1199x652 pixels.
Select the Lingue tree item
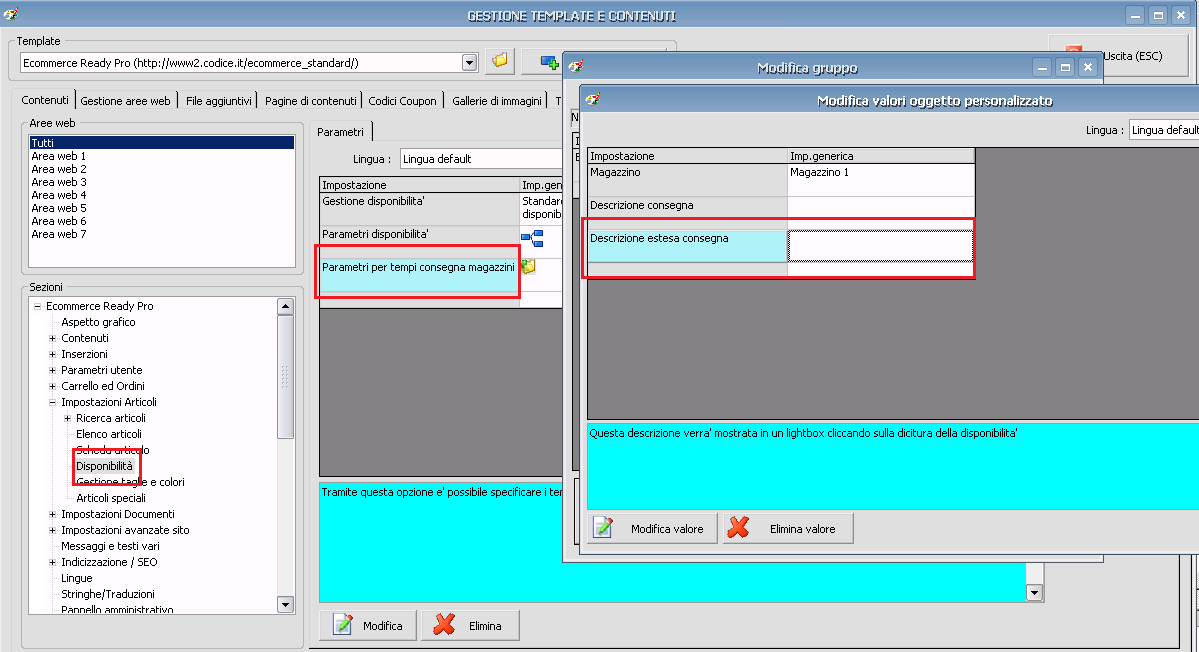click(76, 579)
